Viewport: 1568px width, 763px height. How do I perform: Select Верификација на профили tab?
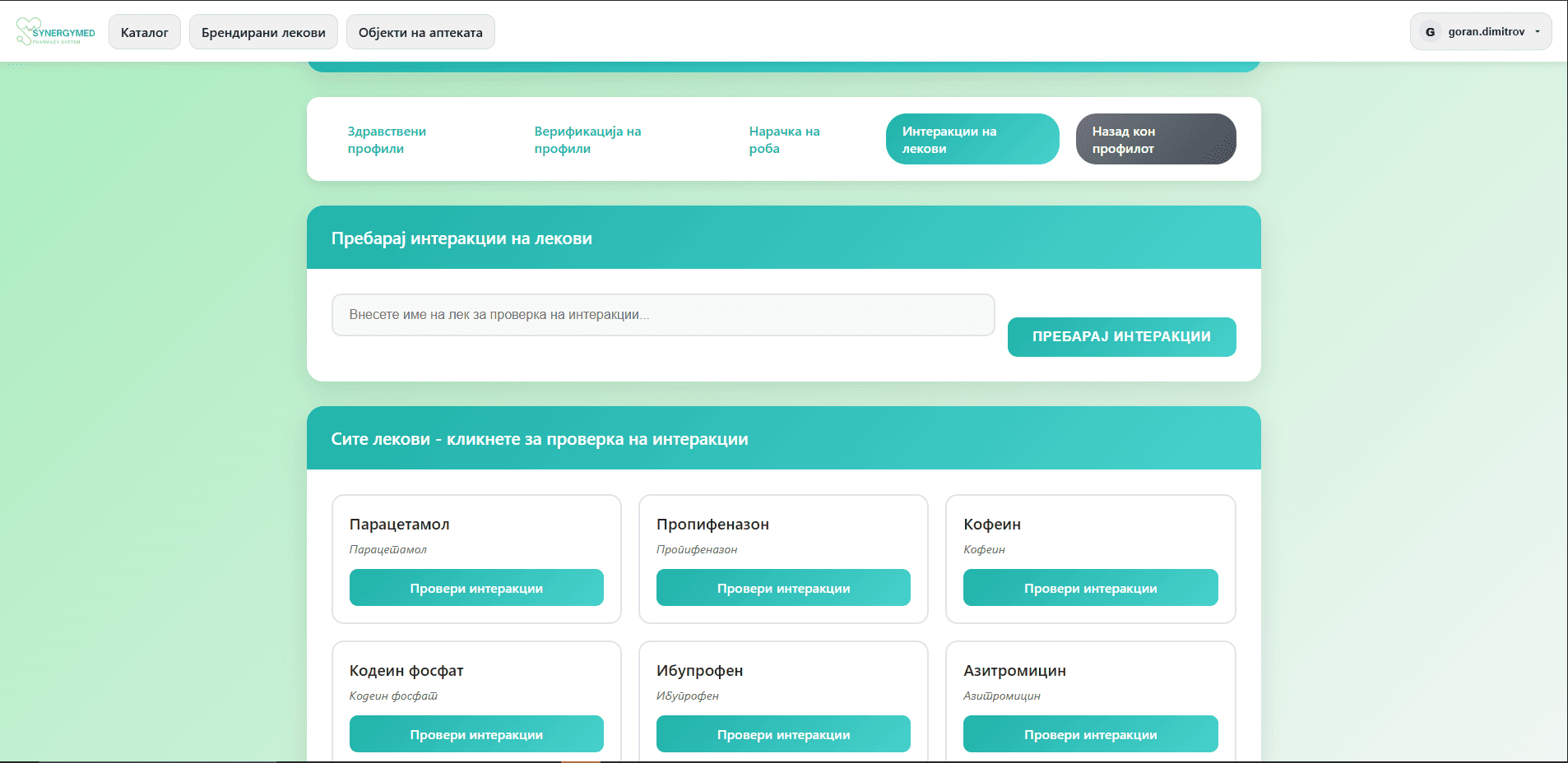tap(587, 140)
